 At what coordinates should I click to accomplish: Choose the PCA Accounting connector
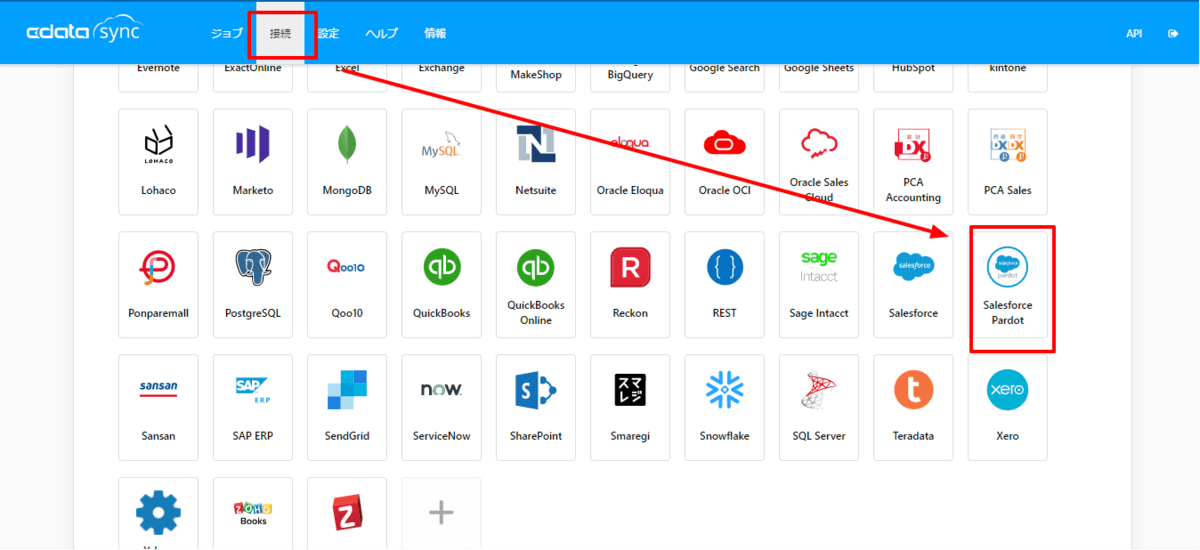coord(913,162)
